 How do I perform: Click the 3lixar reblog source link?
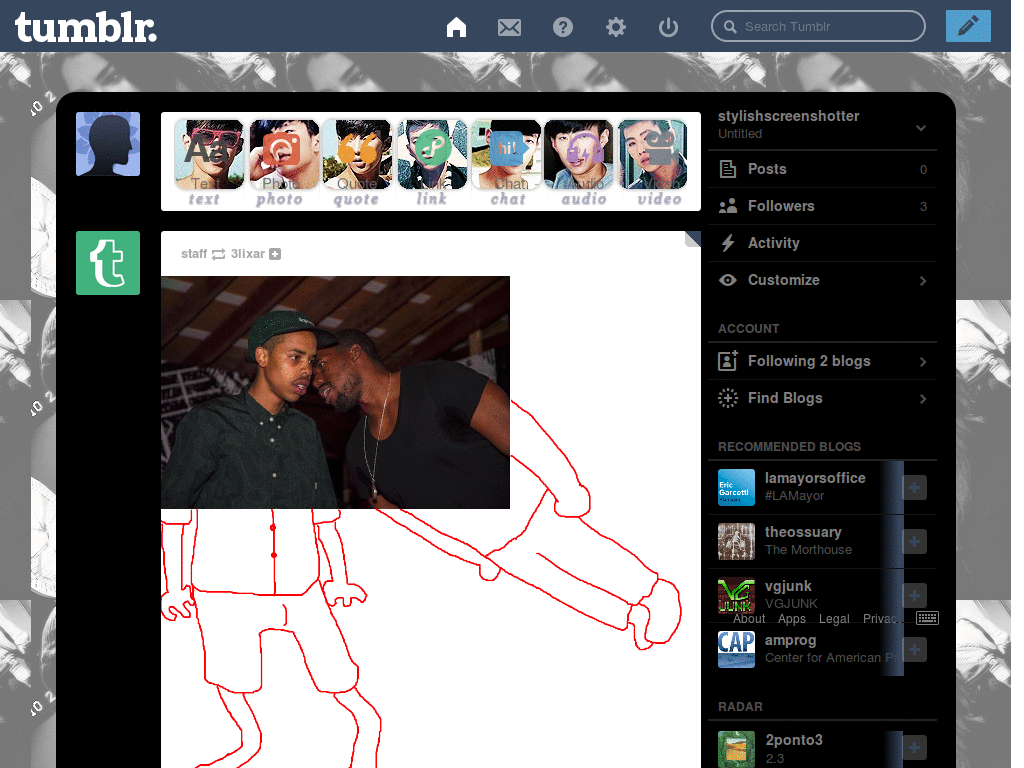pyautogui.click(x=248, y=254)
